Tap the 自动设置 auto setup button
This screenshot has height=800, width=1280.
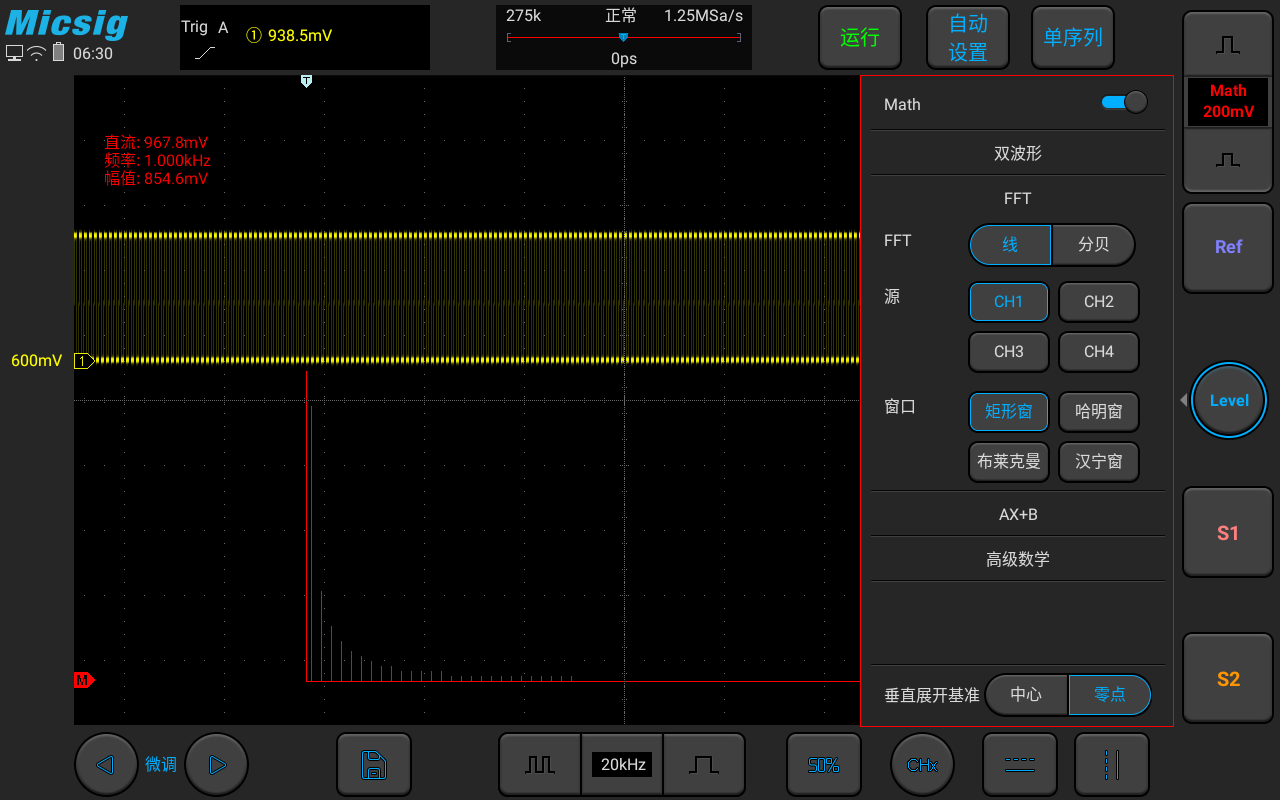(x=968, y=38)
